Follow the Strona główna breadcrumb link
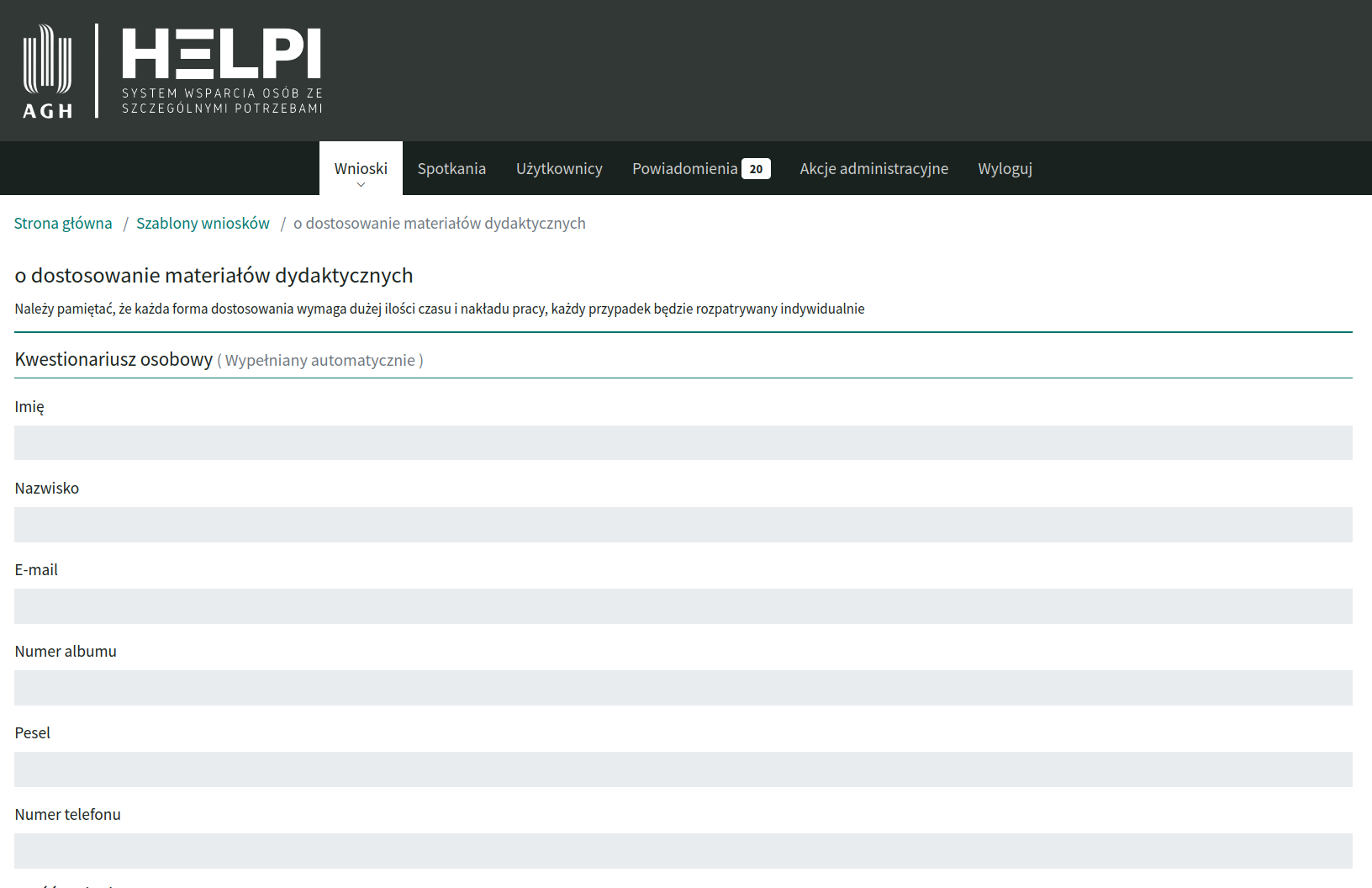The height and width of the screenshot is (888, 1372). 63,223
